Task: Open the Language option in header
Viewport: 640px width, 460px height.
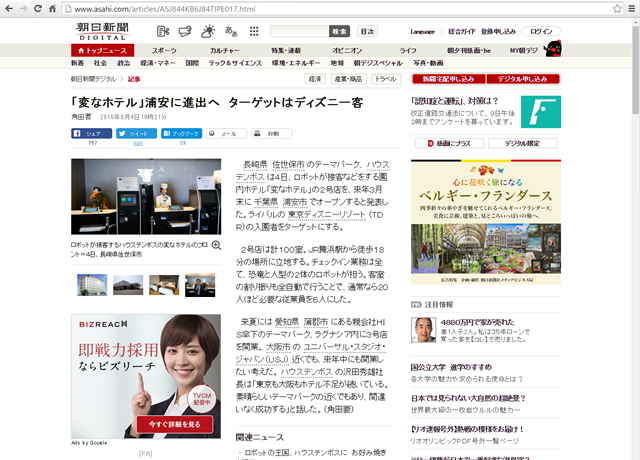Action: point(422,31)
